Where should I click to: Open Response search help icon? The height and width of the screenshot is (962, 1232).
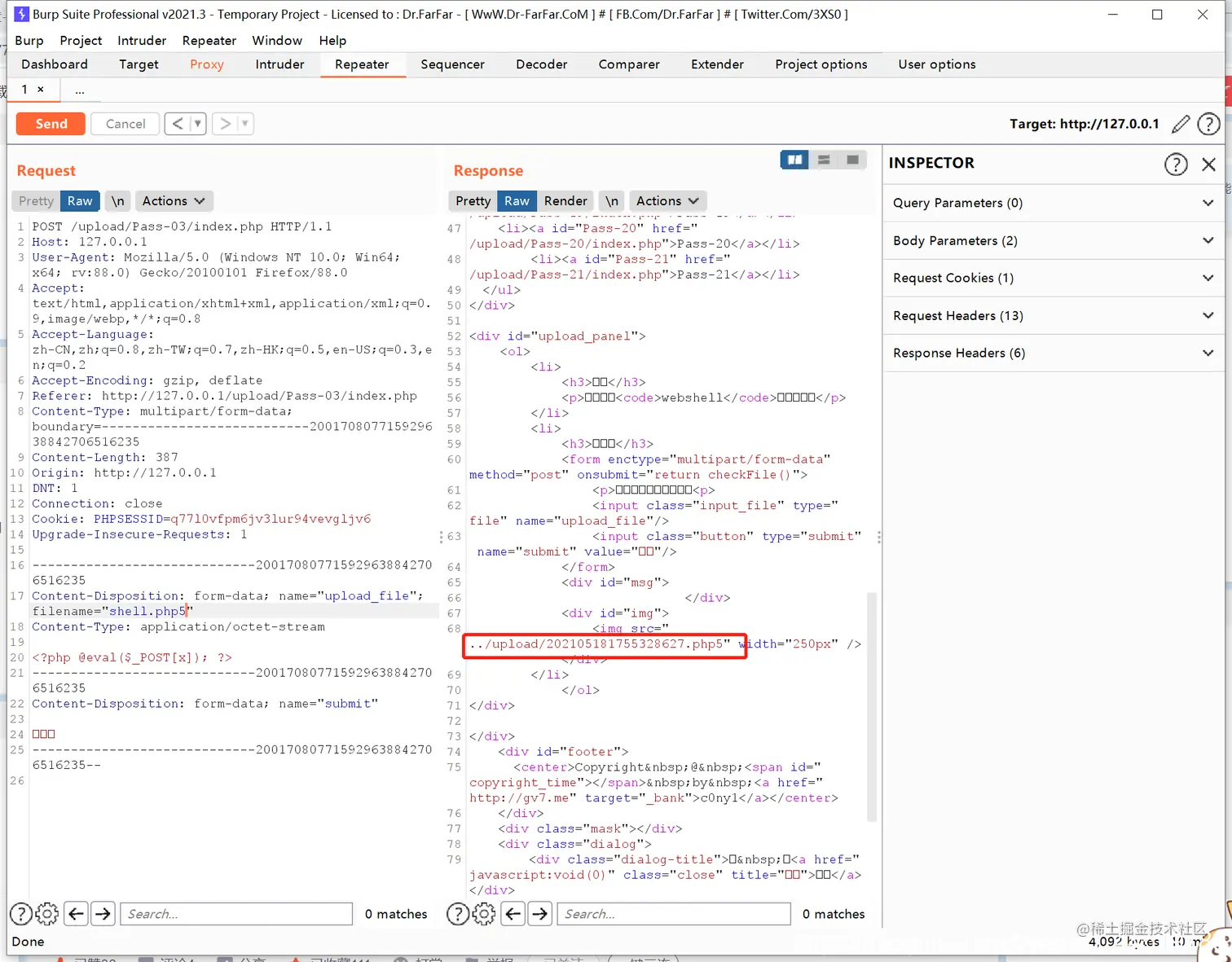(x=458, y=914)
